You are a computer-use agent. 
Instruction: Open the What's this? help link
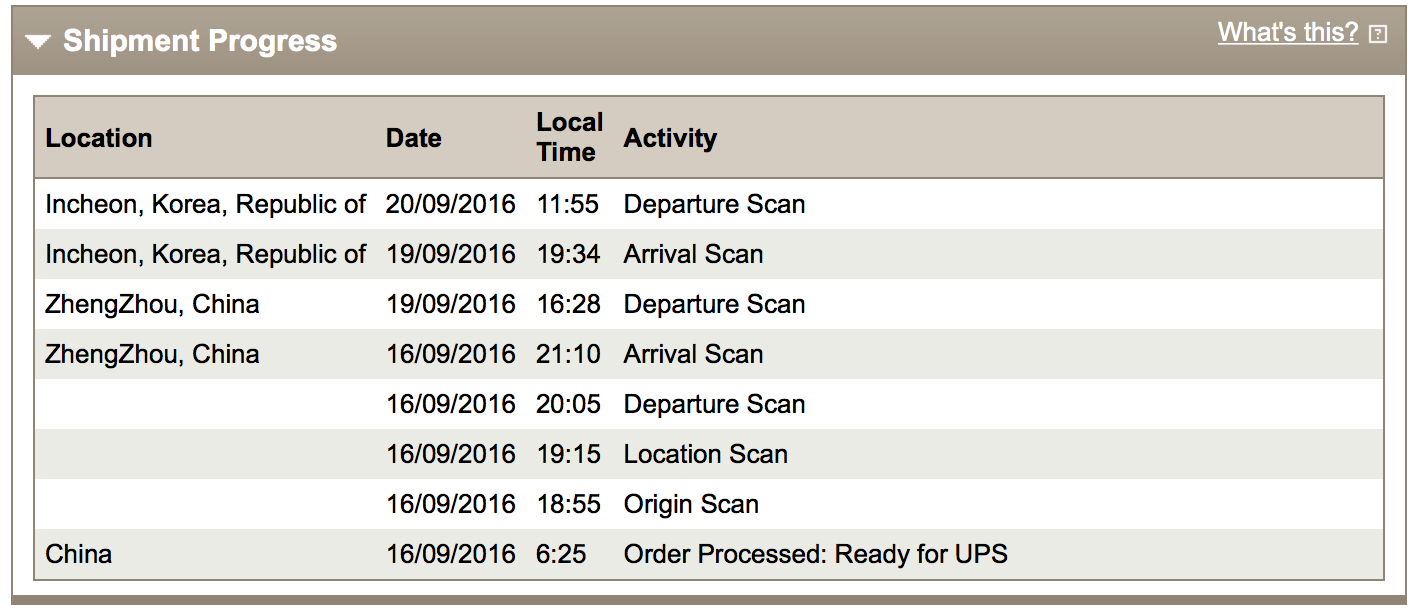(x=1287, y=33)
